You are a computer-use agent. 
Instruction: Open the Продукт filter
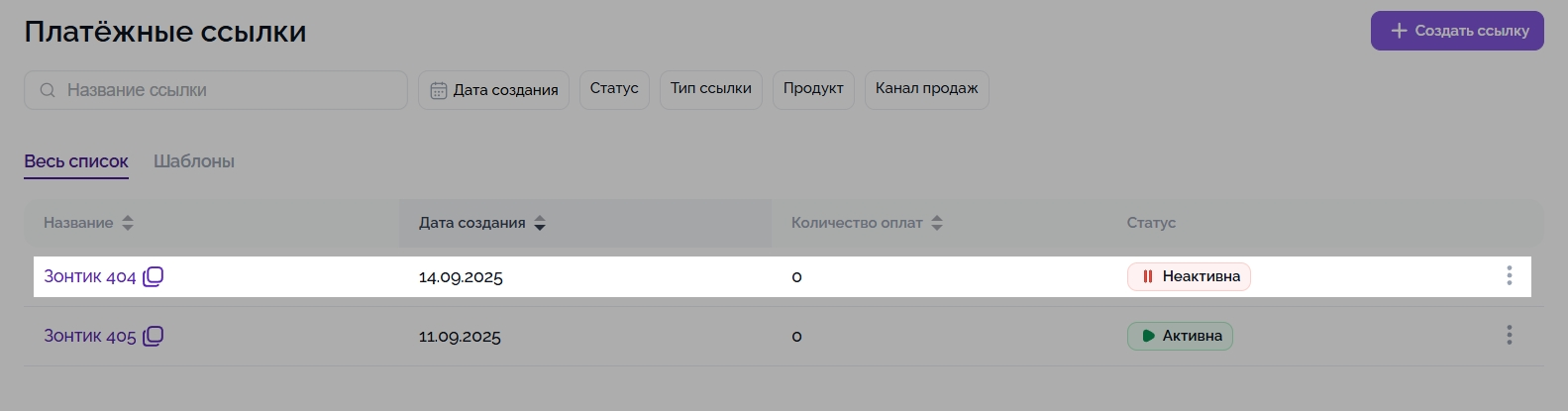coord(813,89)
